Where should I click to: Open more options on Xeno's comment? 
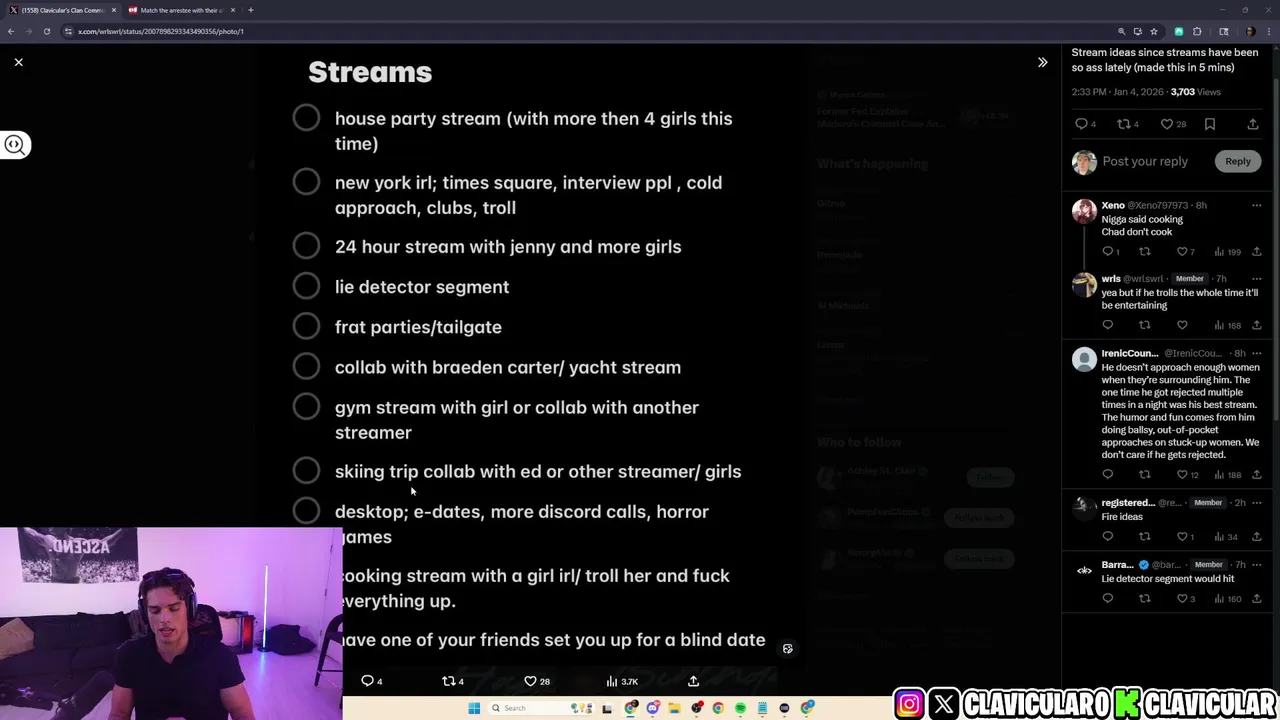pyautogui.click(x=1257, y=205)
